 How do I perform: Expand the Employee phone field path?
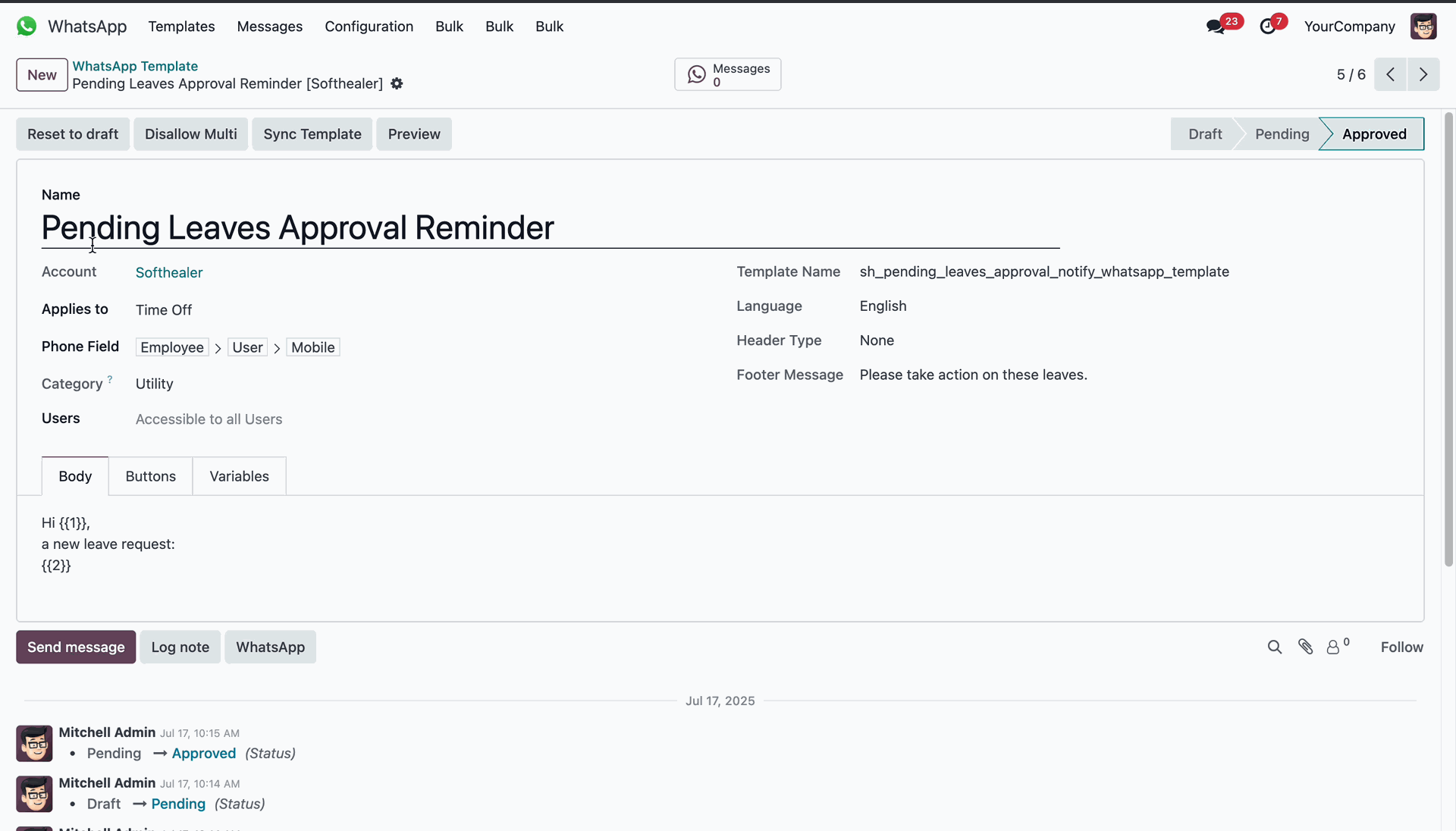point(172,347)
